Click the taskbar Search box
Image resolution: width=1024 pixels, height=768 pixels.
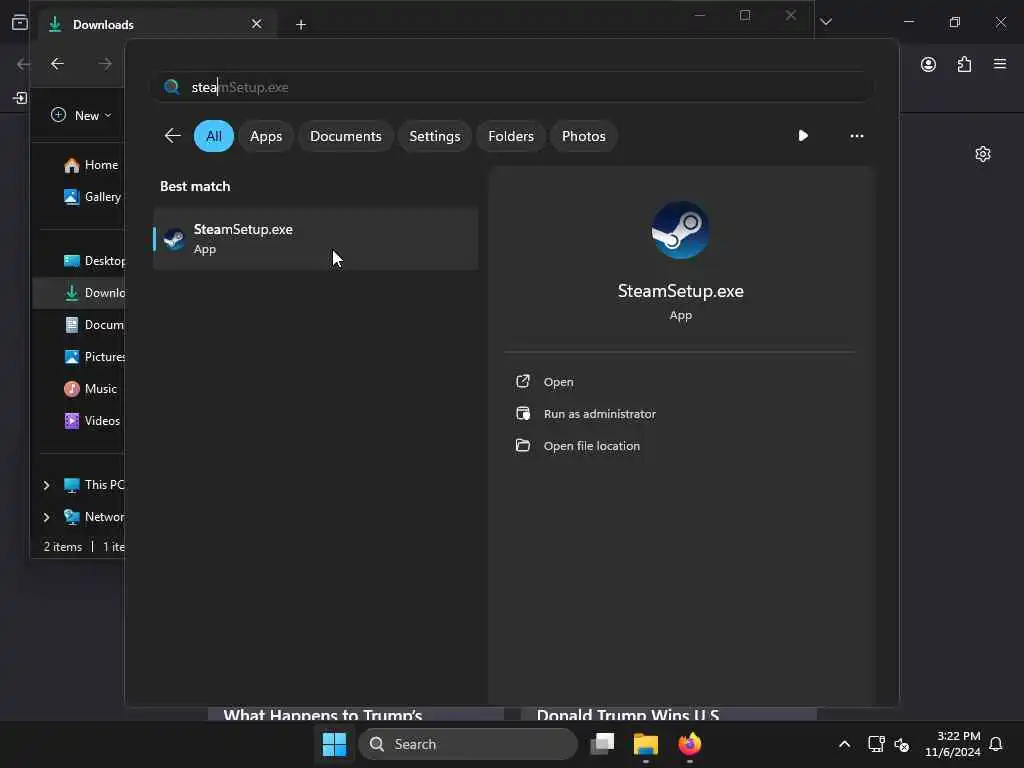[468, 744]
